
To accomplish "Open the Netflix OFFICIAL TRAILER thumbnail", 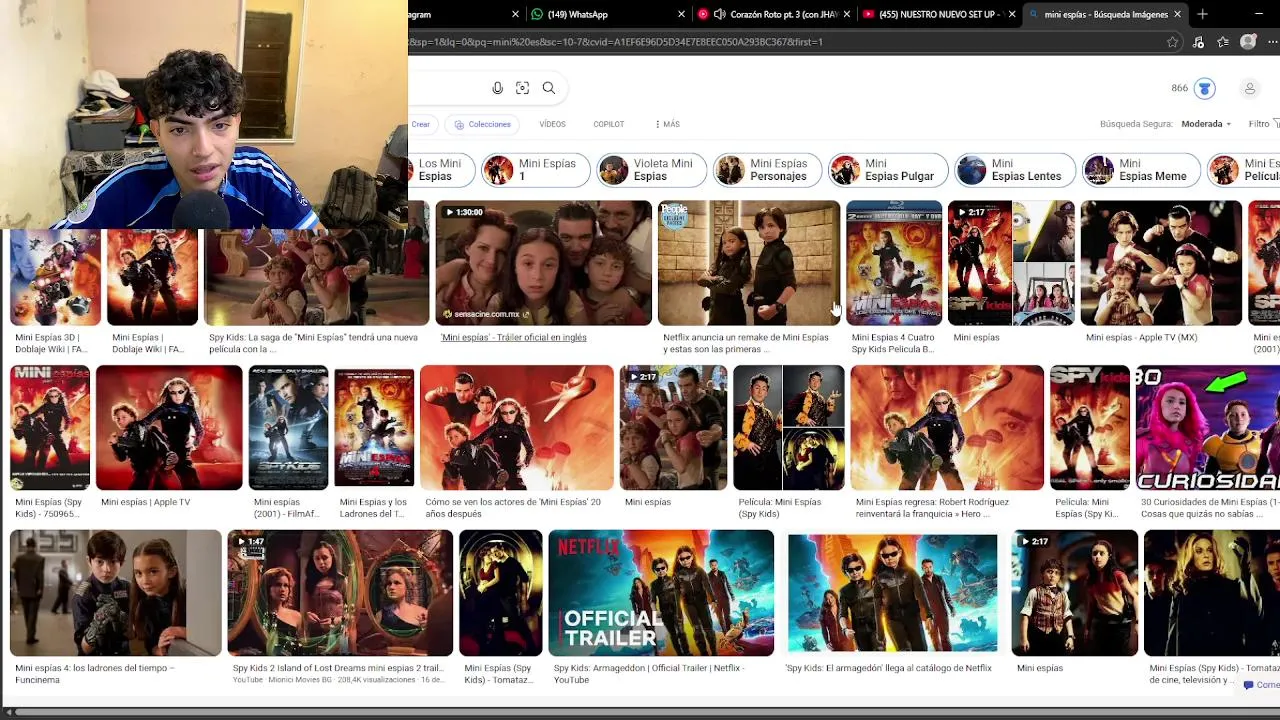I will point(661,593).
